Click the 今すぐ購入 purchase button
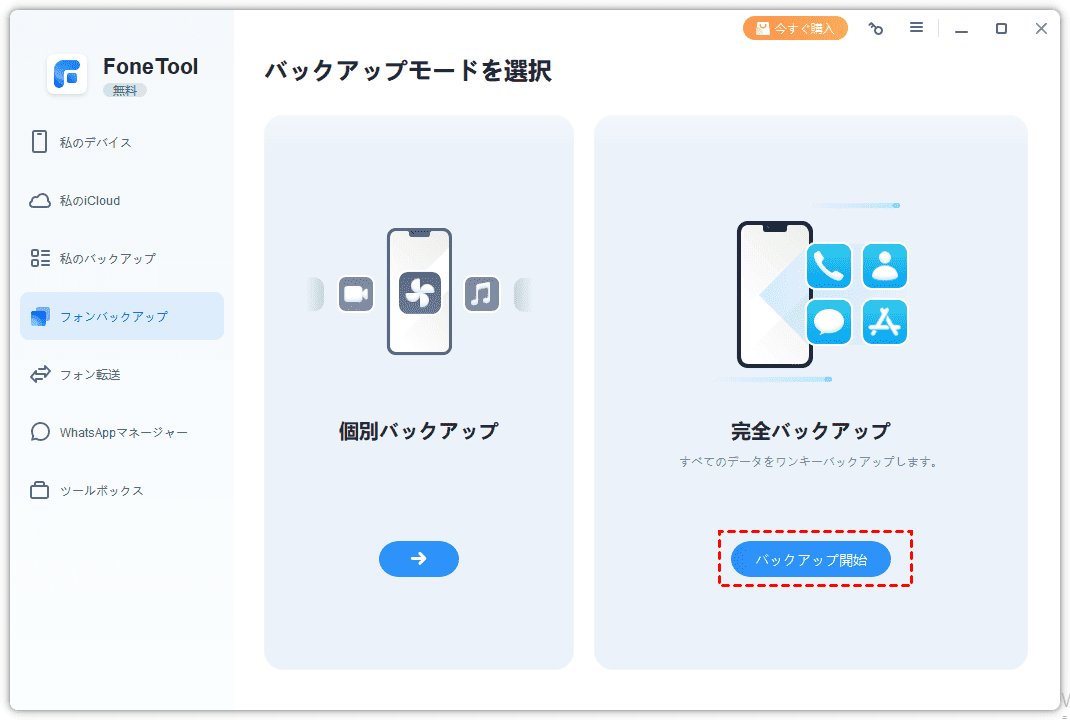Viewport: 1070px width, 720px height. 795,28
